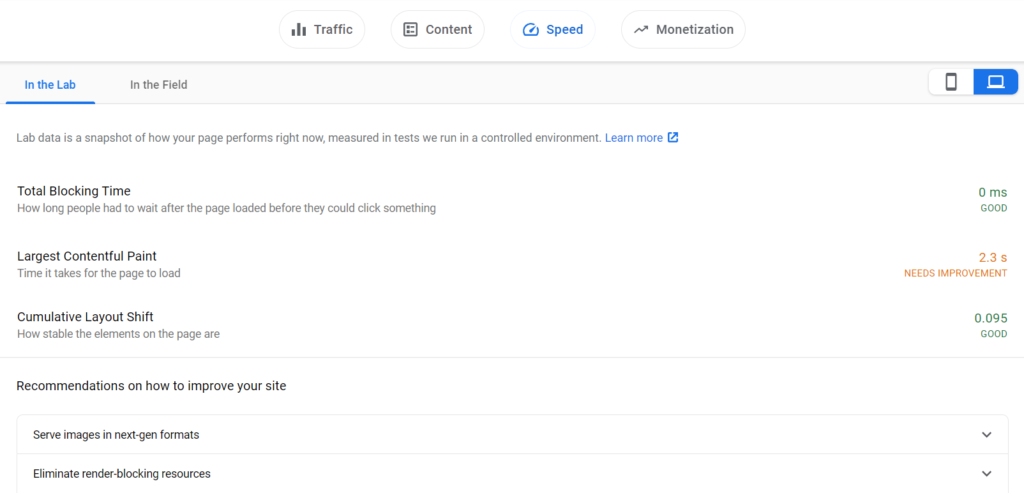This screenshot has width=1024, height=493.
Task: Switch to In the Field tab
Action: 159,85
